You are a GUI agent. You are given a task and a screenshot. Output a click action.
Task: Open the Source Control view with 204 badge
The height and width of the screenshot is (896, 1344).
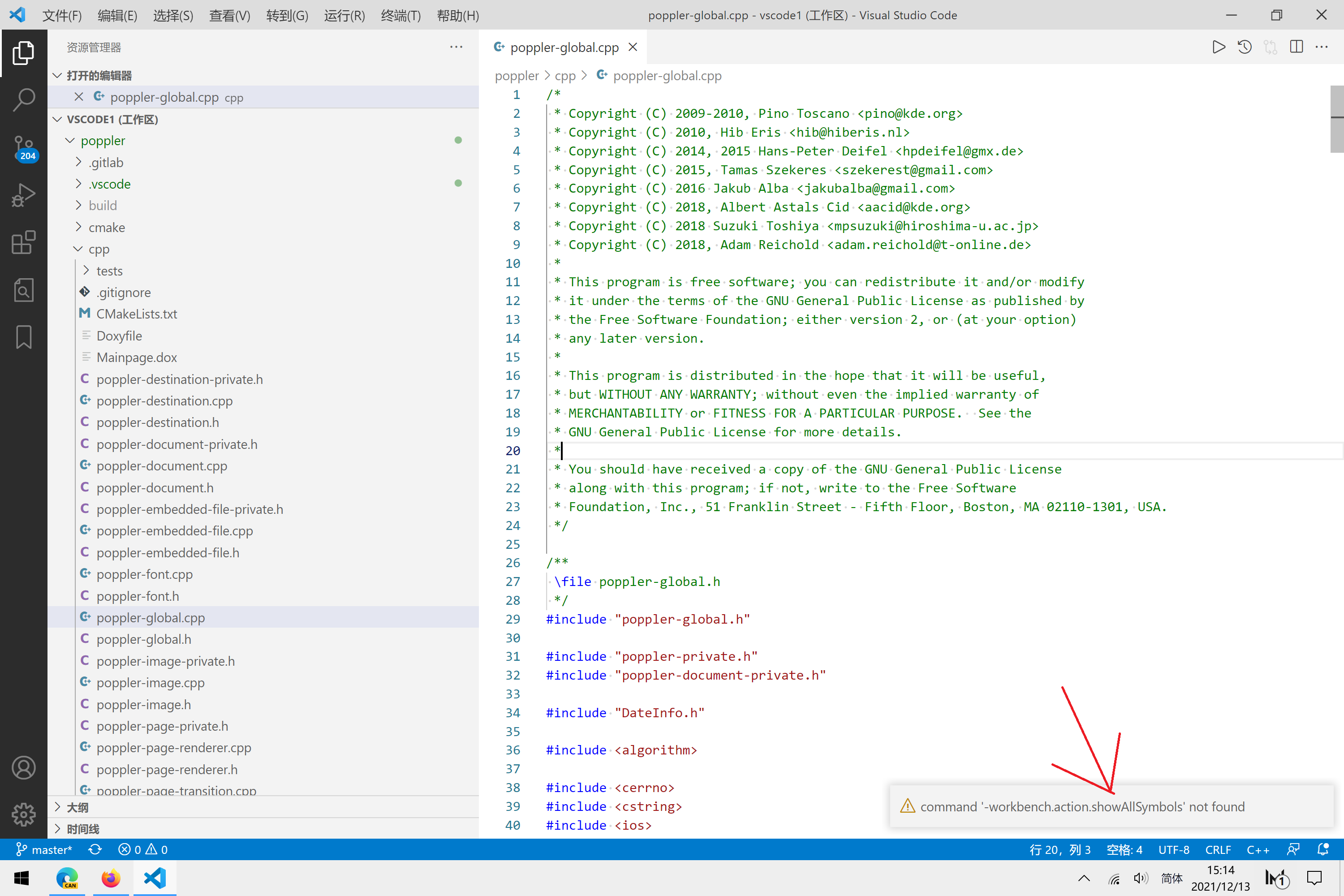(x=23, y=147)
